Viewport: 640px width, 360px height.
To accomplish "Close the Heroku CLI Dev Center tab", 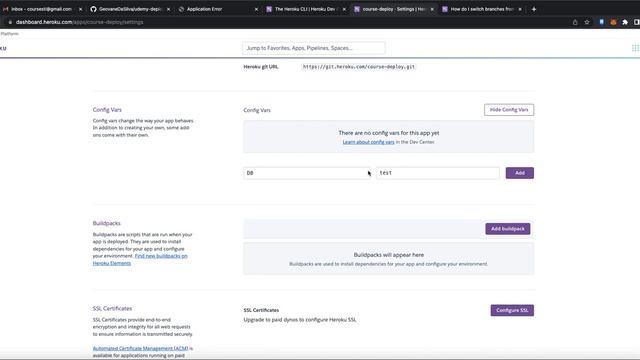I will pos(344,9).
